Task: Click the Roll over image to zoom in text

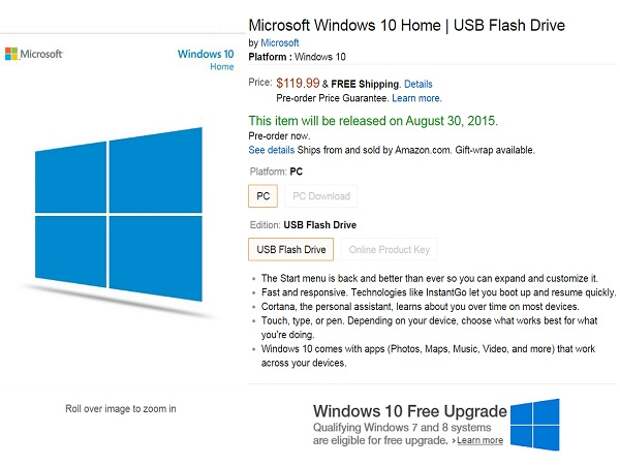Action: [121, 408]
